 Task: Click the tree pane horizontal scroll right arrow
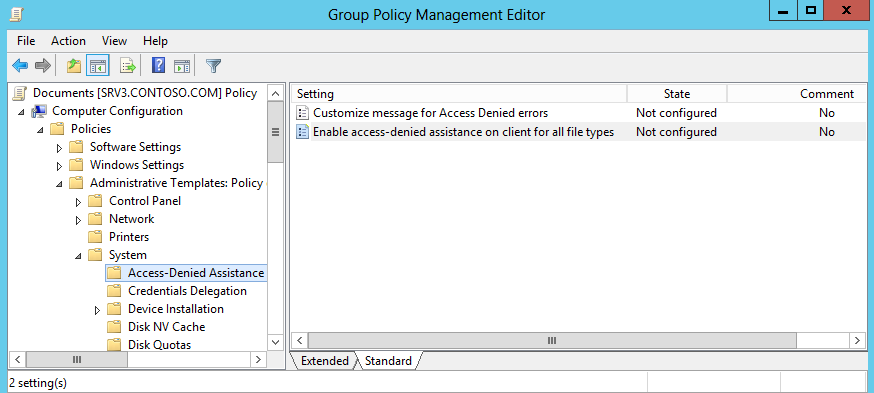click(258, 360)
